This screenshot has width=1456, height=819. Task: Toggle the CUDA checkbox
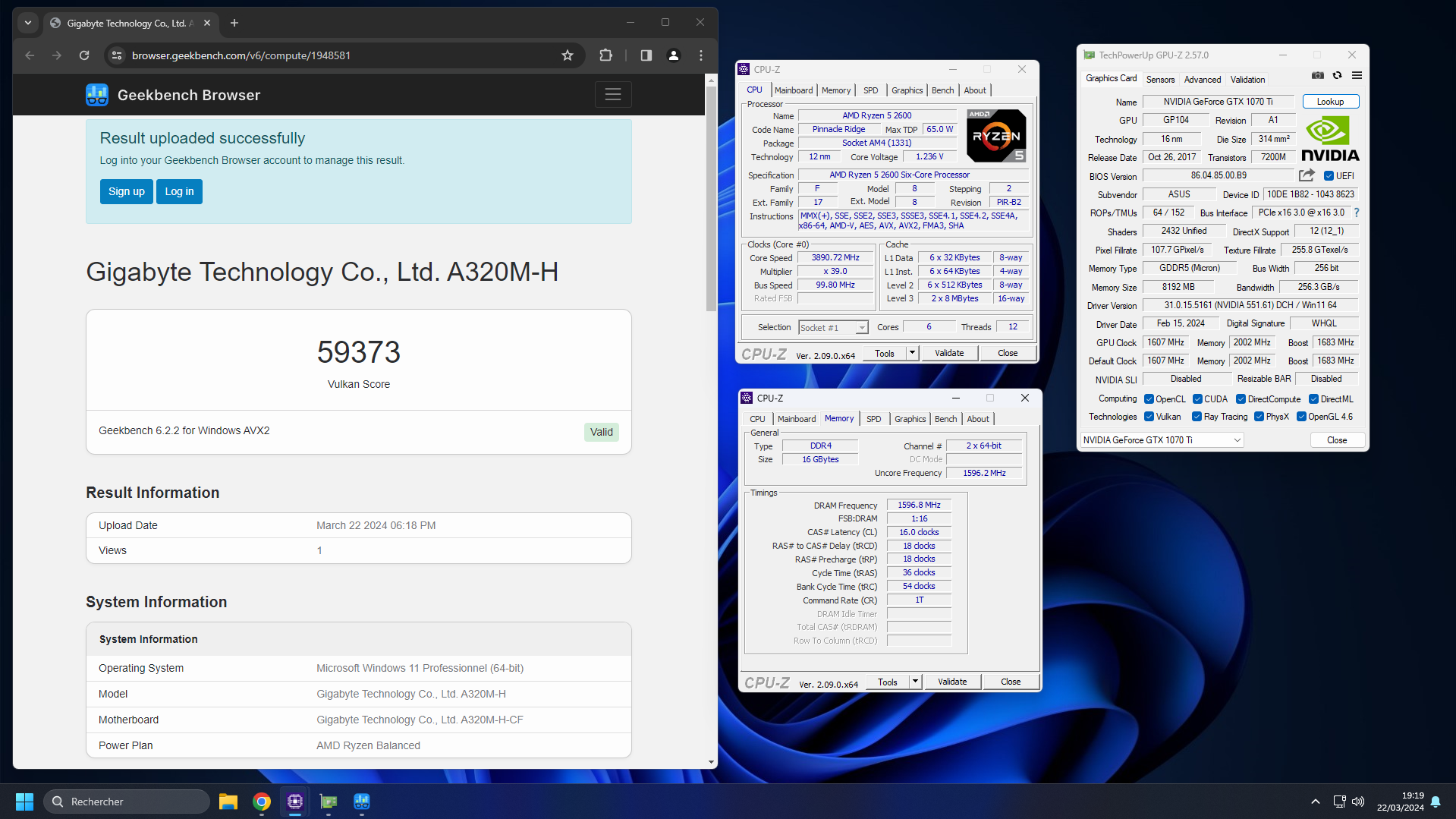1197,399
